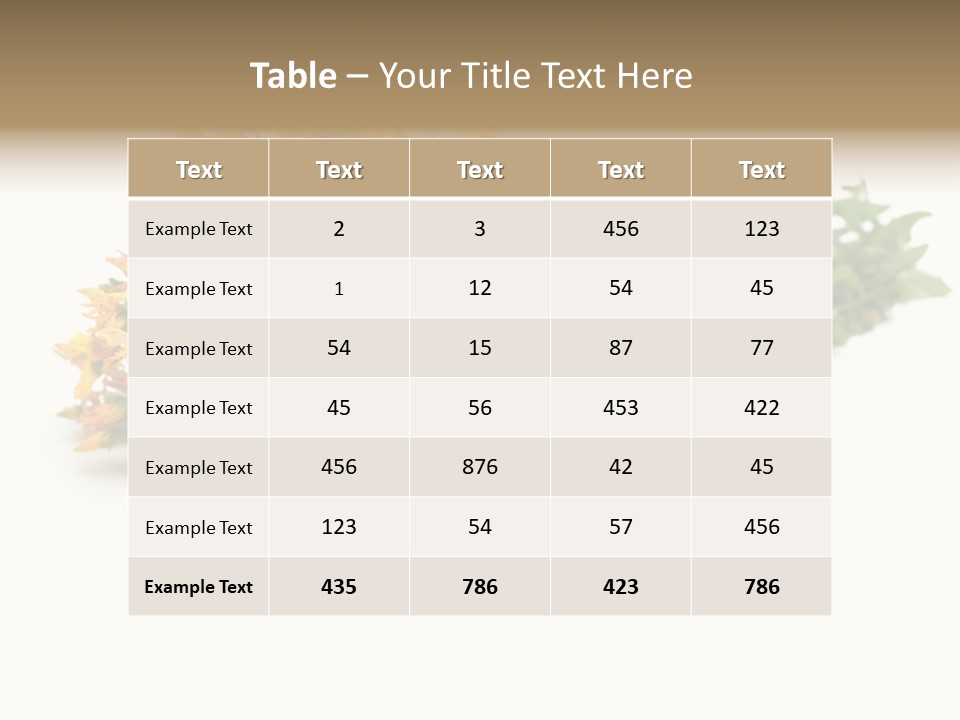Image resolution: width=960 pixels, height=720 pixels.
Task: Select the autumn leaves image on left
Action: (92, 352)
